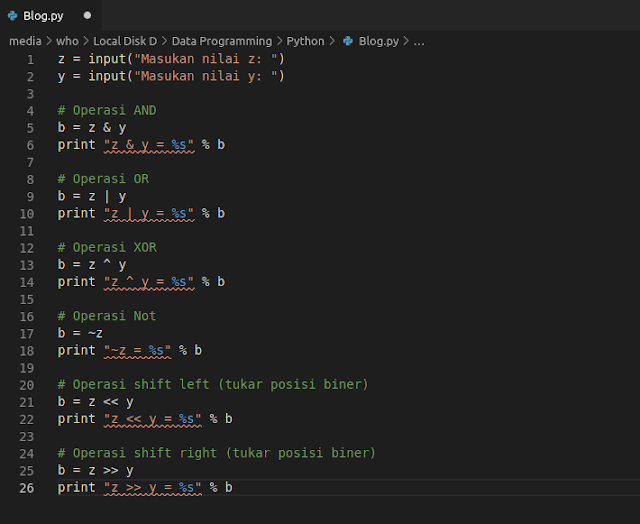
Task: Open the Data Programming breadcrumb
Action: [222, 41]
